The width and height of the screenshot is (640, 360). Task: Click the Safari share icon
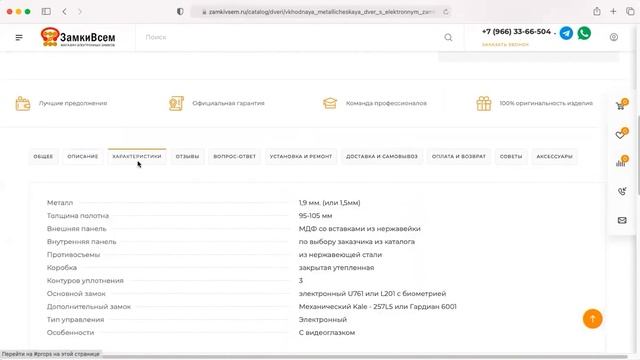pyautogui.click(x=597, y=11)
